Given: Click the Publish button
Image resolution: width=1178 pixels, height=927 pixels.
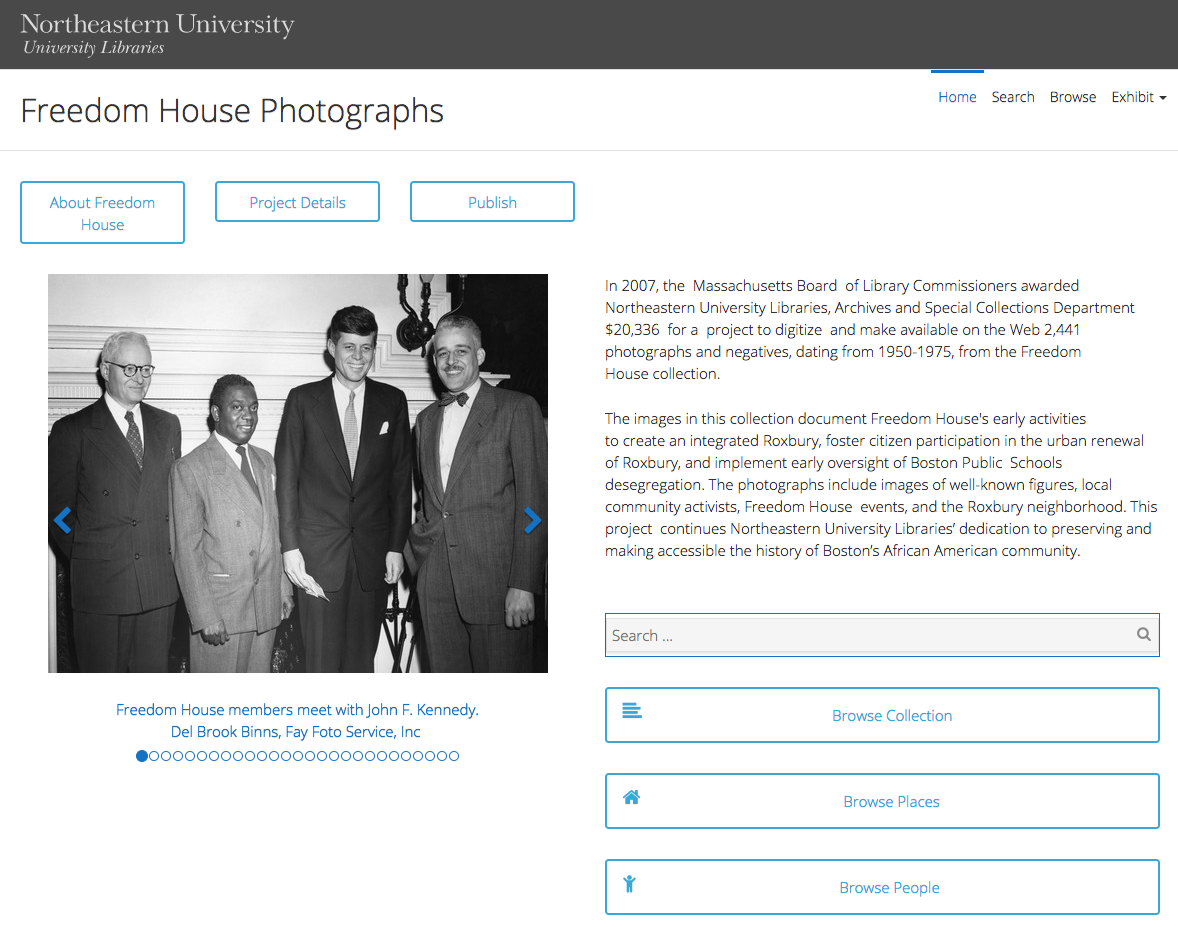Looking at the screenshot, I should pos(492,201).
